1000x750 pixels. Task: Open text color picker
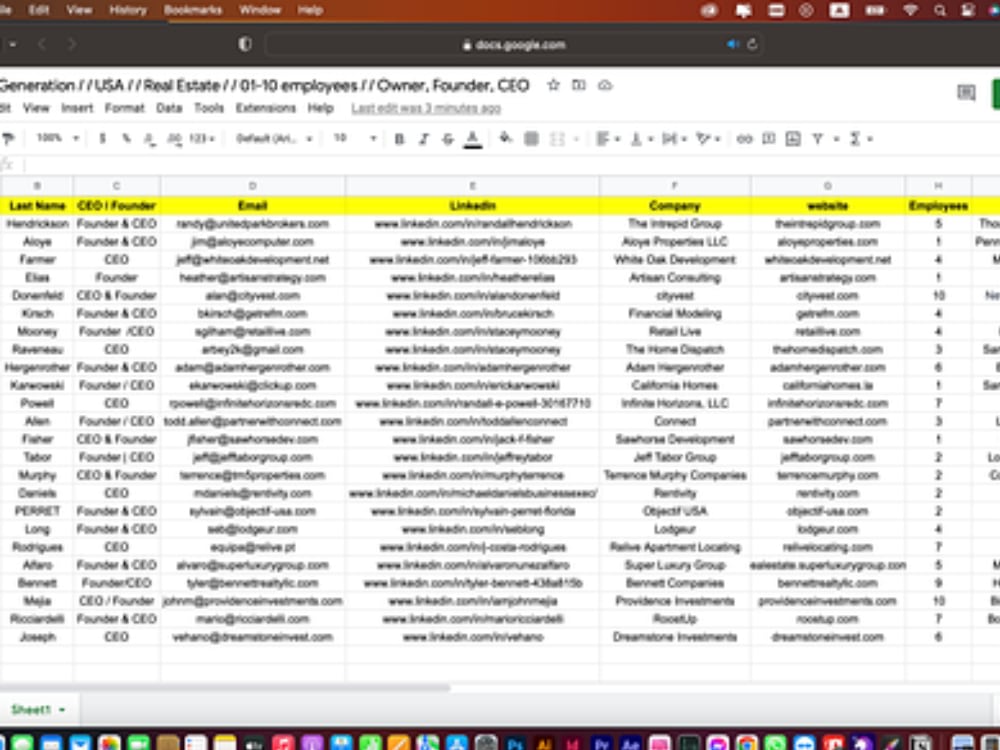pyautogui.click(x=473, y=138)
